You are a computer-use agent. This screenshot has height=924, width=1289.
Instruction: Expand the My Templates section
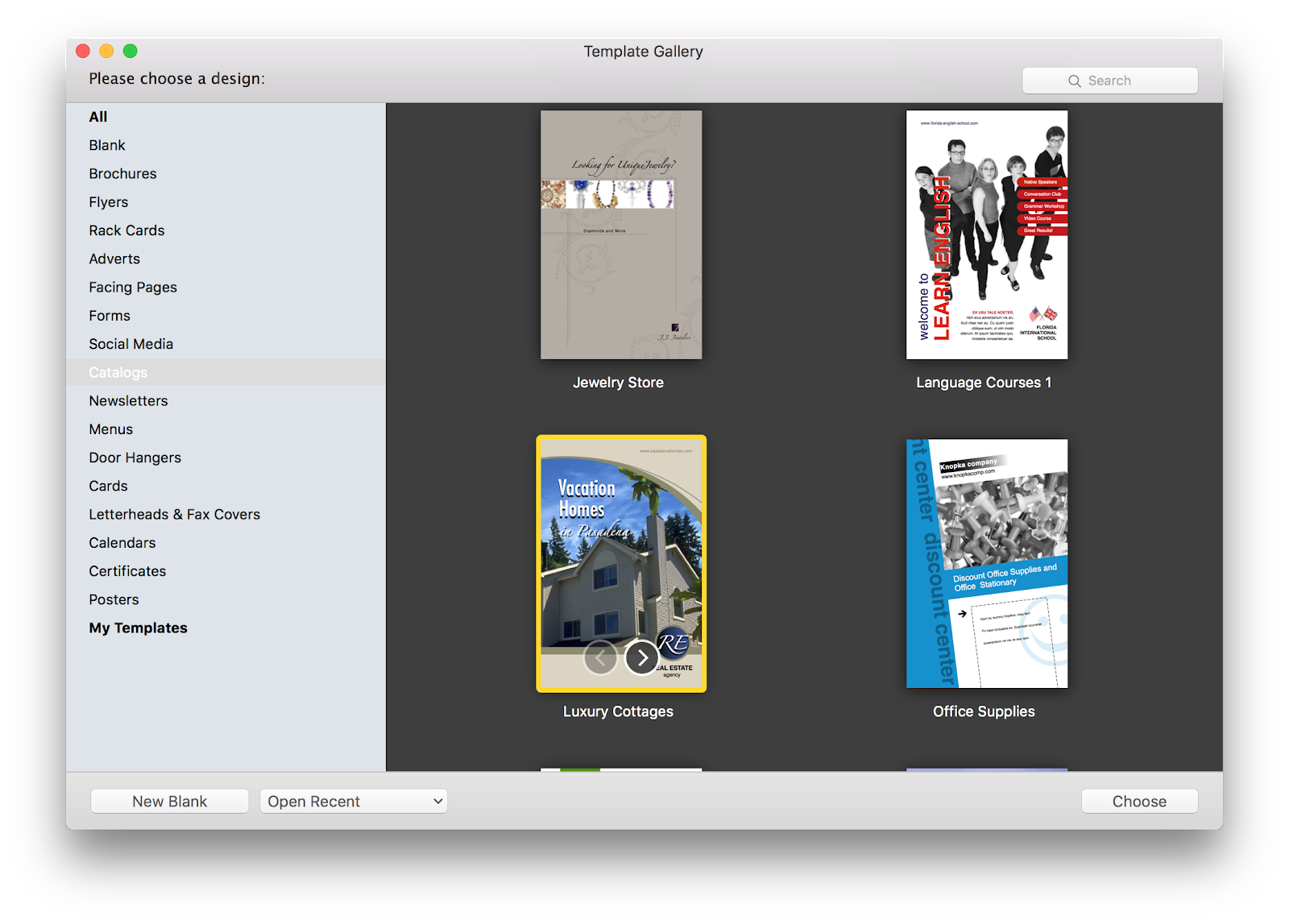[x=138, y=628]
